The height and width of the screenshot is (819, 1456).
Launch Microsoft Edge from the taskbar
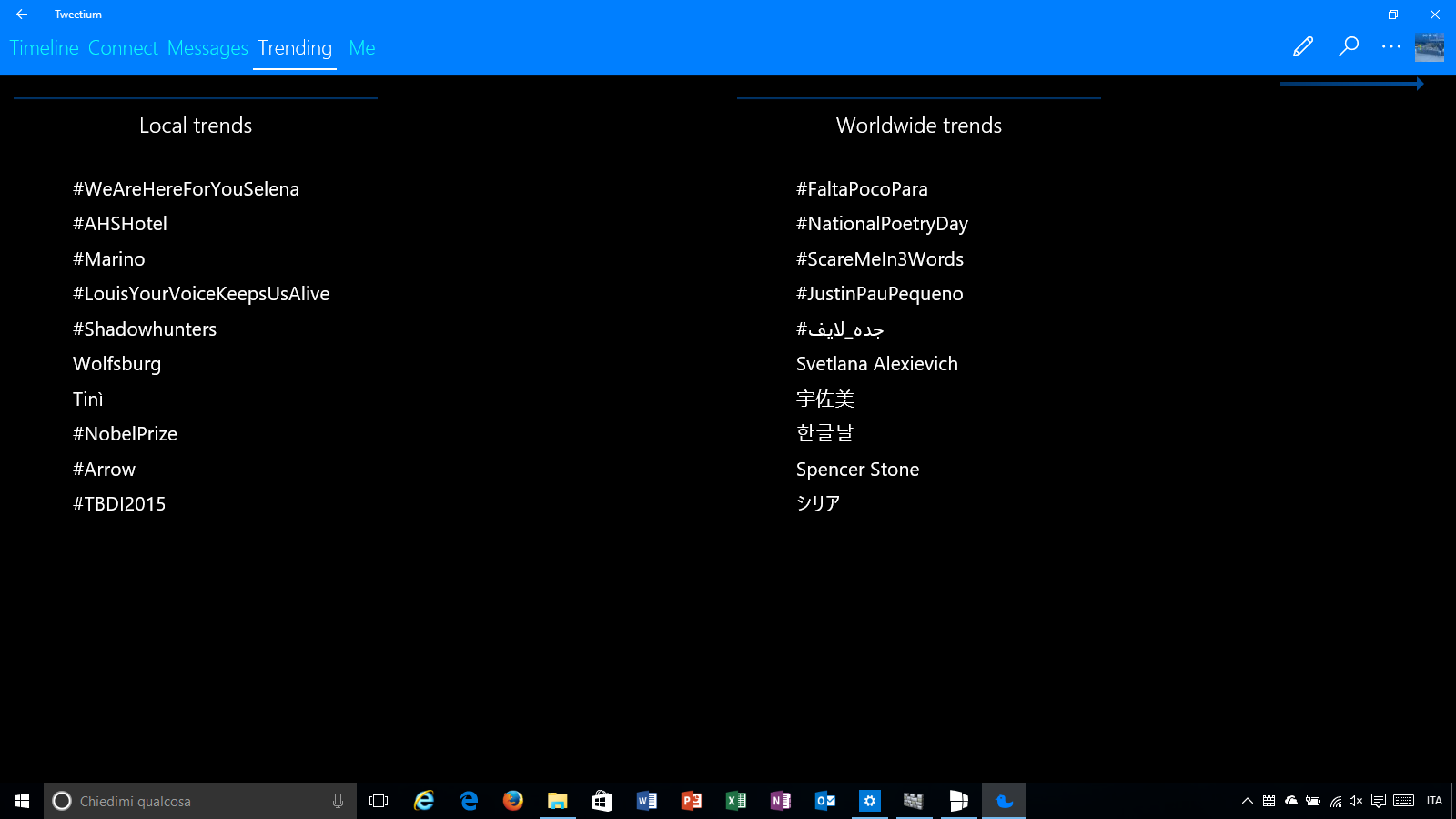(469, 801)
